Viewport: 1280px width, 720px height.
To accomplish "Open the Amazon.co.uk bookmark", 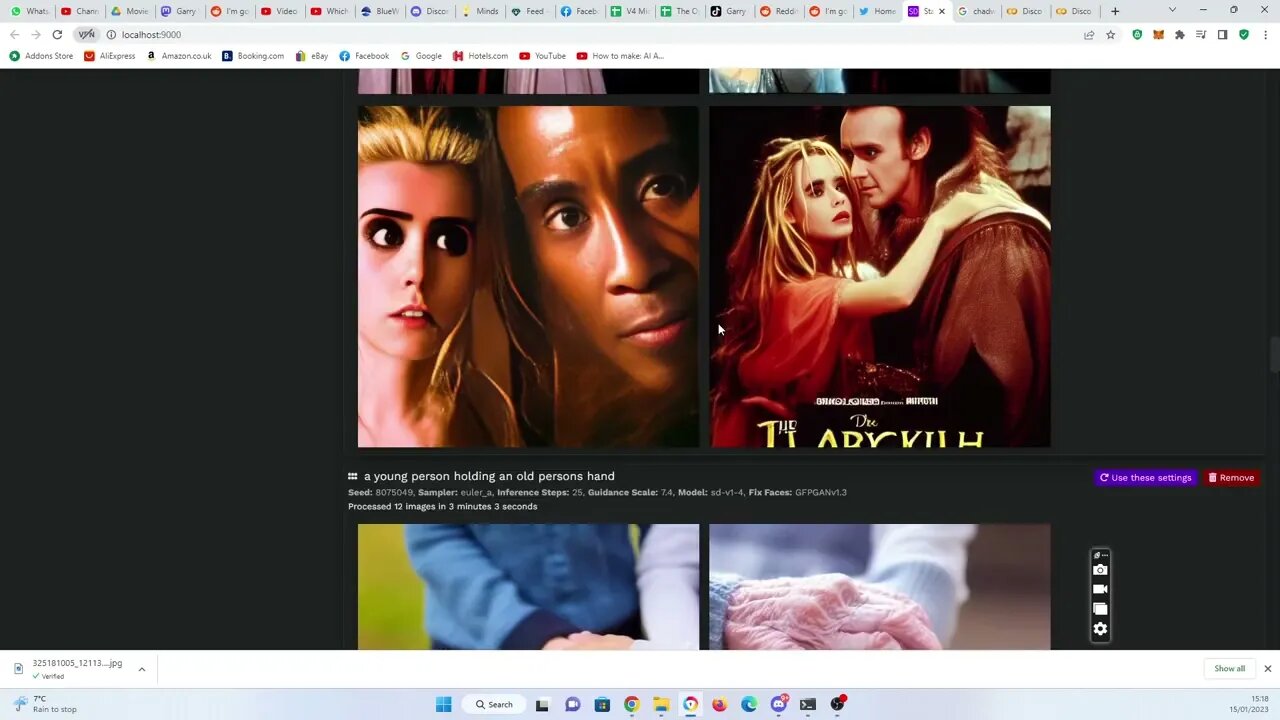I will pyautogui.click(x=179, y=56).
